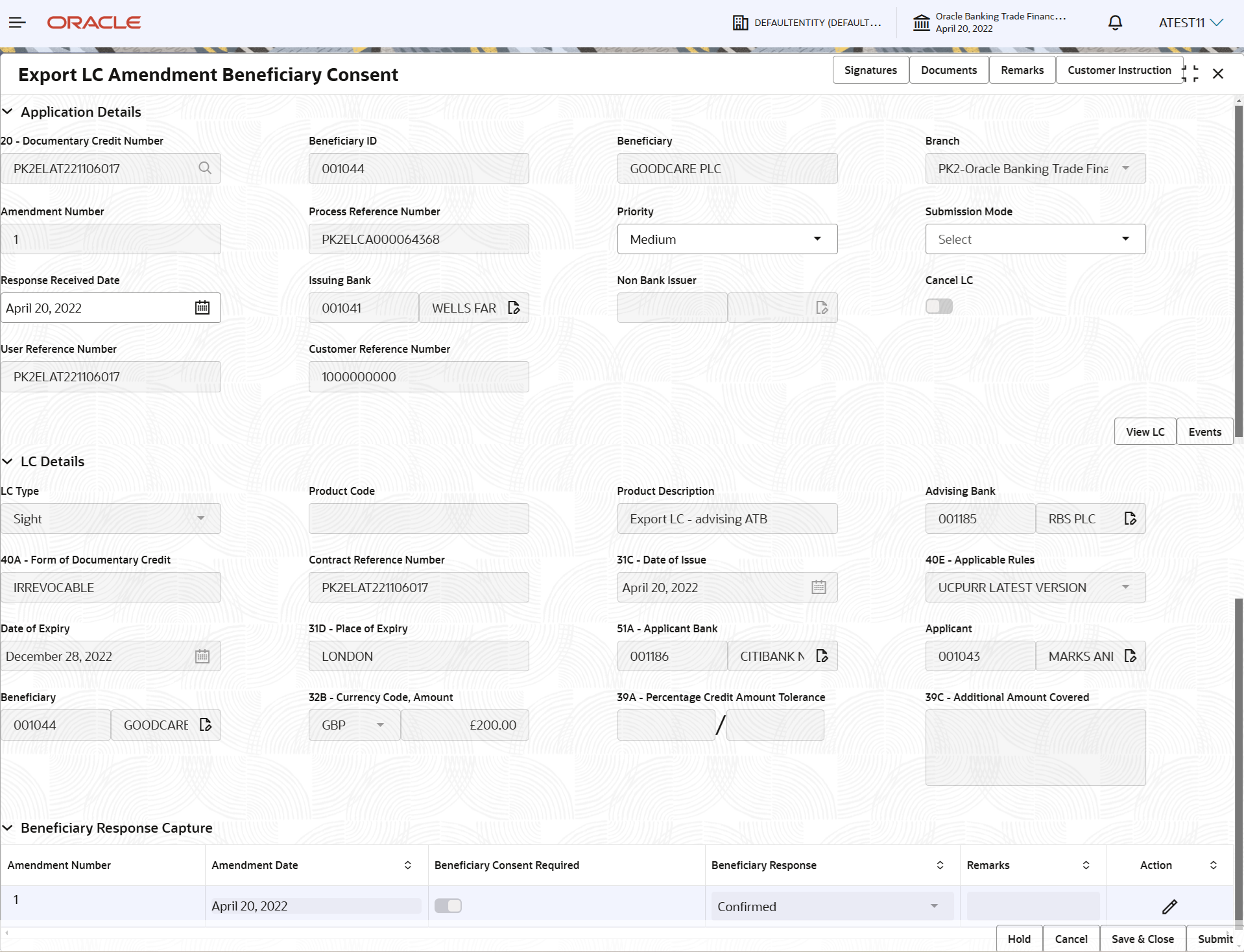
Task: Open calendar for Response Received Date
Action: (202, 307)
